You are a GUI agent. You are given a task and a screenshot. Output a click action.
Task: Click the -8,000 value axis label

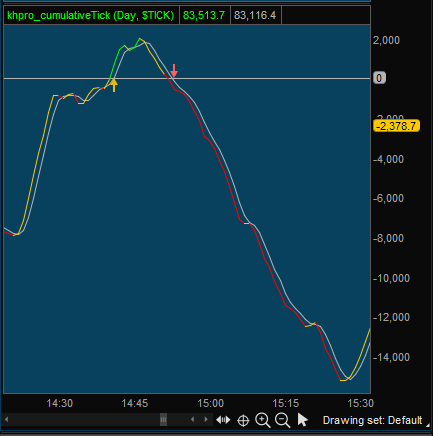tap(388, 238)
